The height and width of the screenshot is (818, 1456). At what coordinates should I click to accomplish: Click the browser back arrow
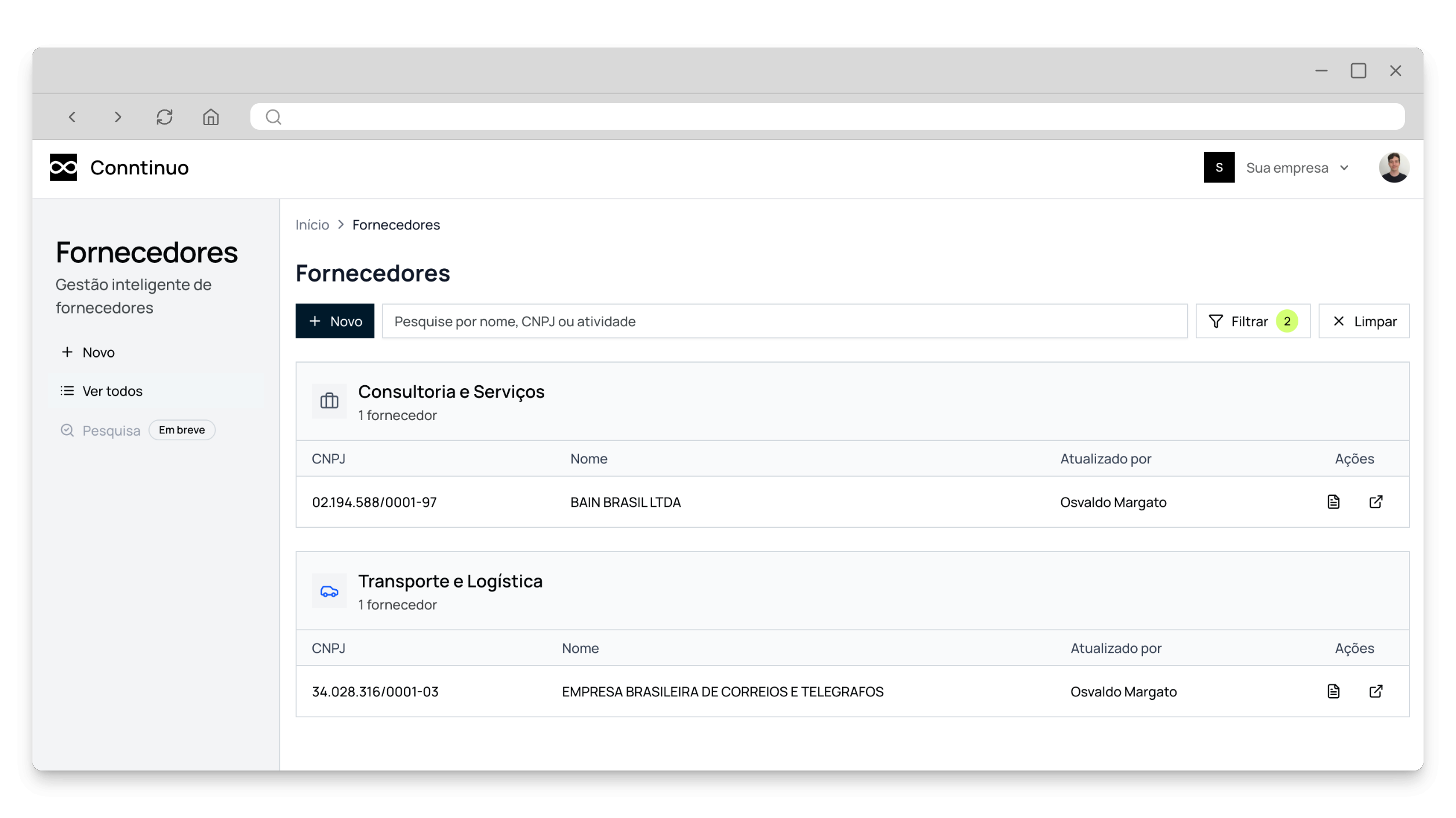72,117
